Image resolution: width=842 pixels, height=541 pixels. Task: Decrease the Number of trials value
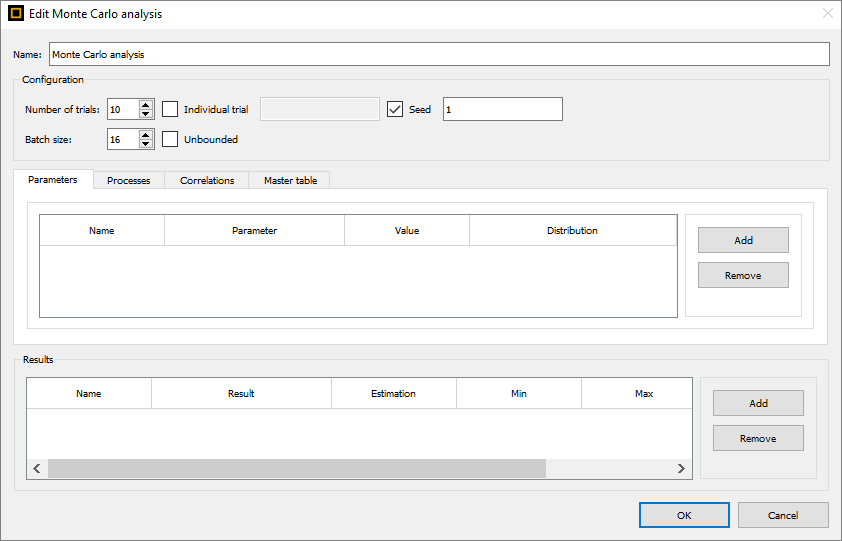(x=146, y=113)
